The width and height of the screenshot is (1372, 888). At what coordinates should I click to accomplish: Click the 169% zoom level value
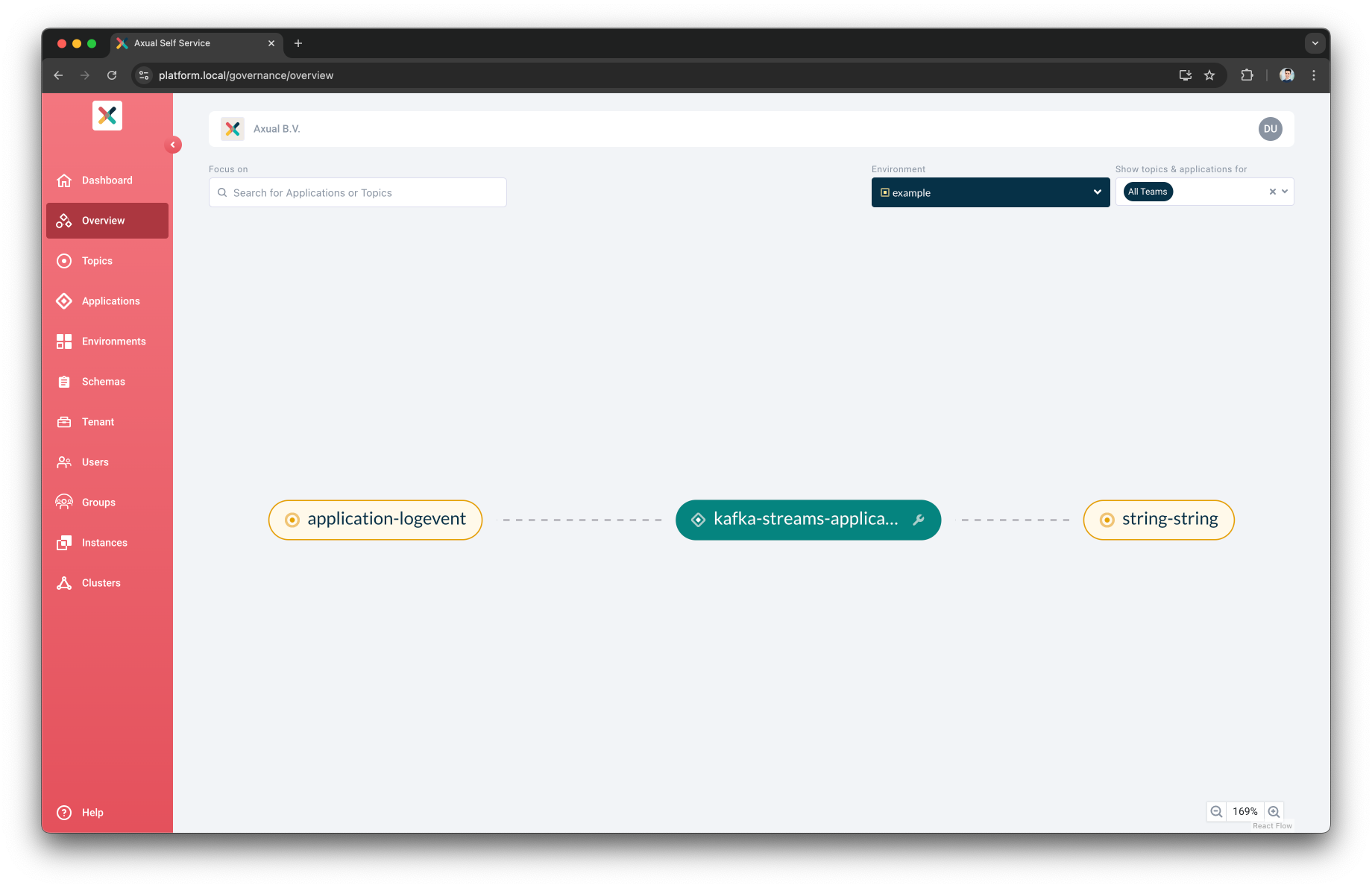point(1245,811)
